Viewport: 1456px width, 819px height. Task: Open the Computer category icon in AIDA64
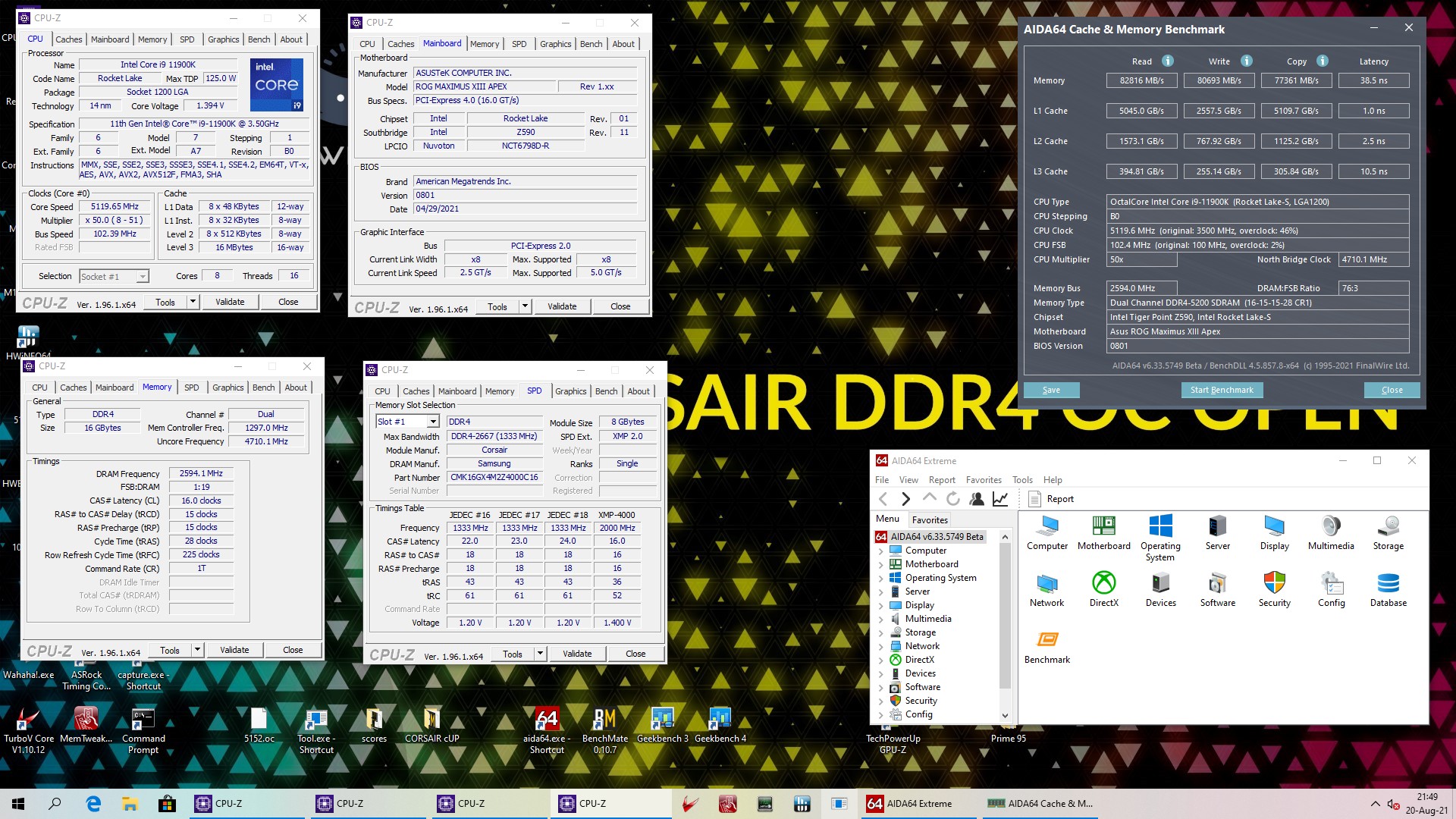pos(1047,532)
